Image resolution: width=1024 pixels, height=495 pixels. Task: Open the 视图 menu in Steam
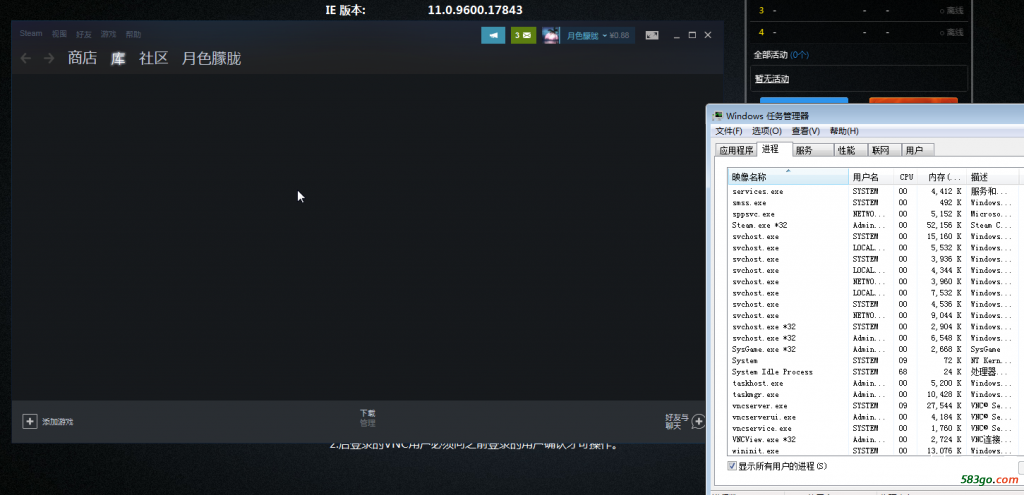click(x=59, y=34)
